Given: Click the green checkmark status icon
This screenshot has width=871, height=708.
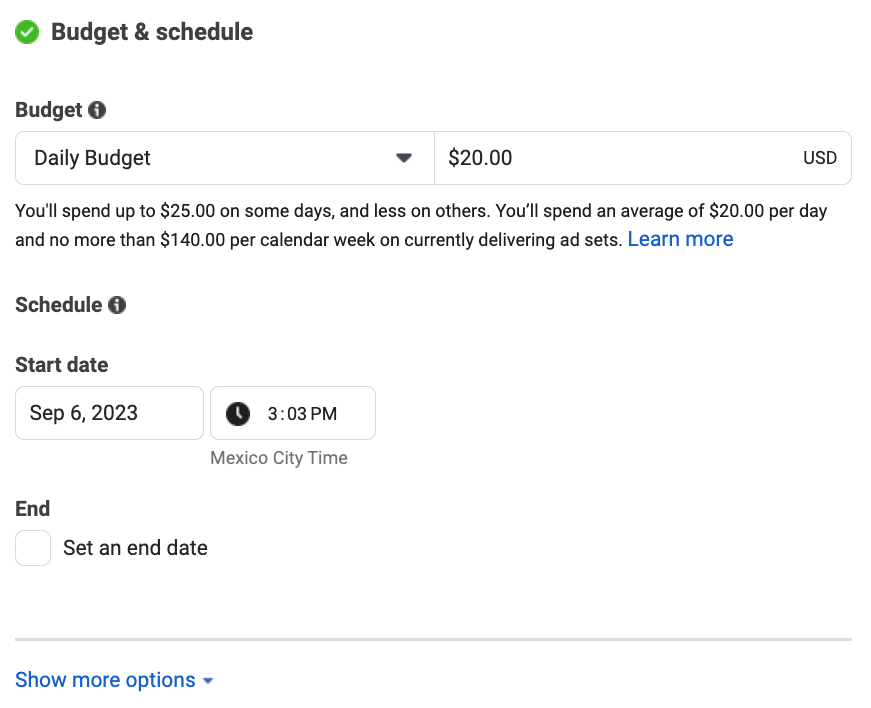Looking at the screenshot, I should click(x=28, y=32).
